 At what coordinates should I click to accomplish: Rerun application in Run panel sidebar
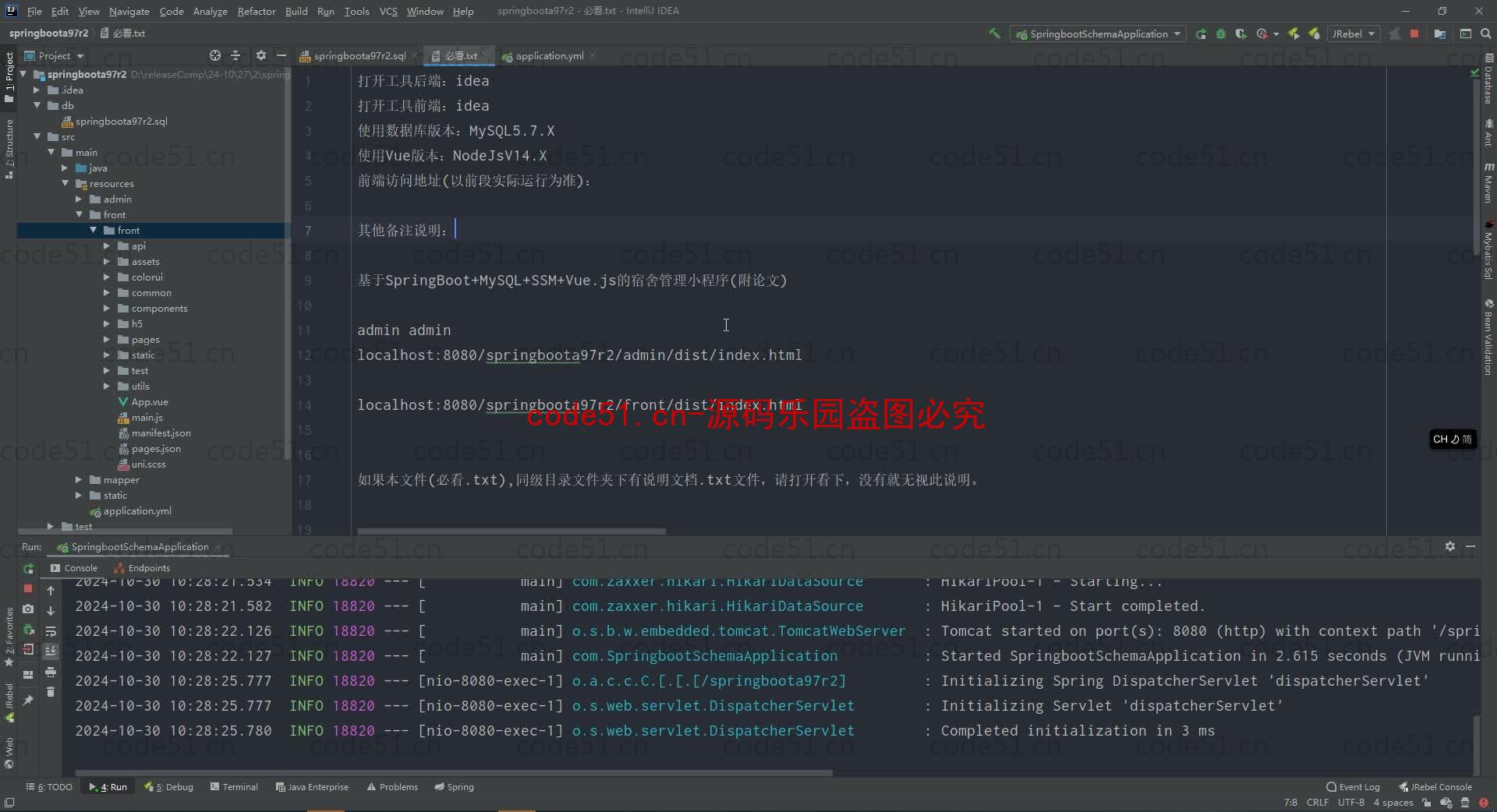[28, 568]
